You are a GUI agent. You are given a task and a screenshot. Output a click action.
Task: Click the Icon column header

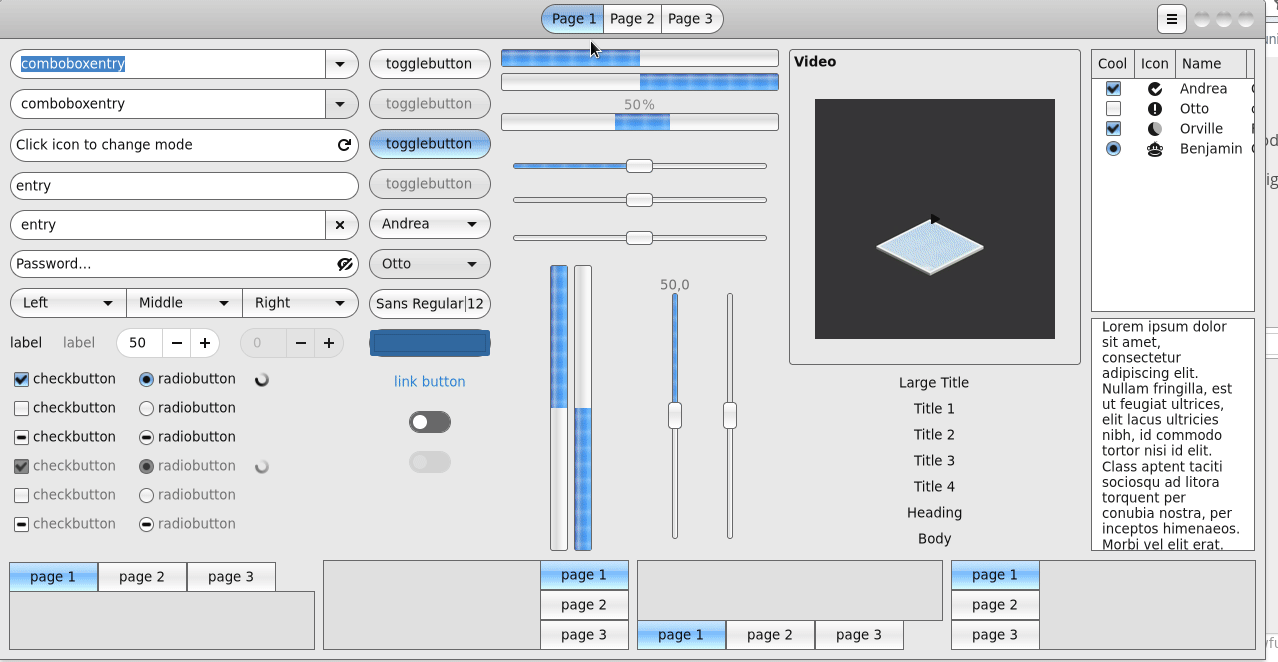1155,64
